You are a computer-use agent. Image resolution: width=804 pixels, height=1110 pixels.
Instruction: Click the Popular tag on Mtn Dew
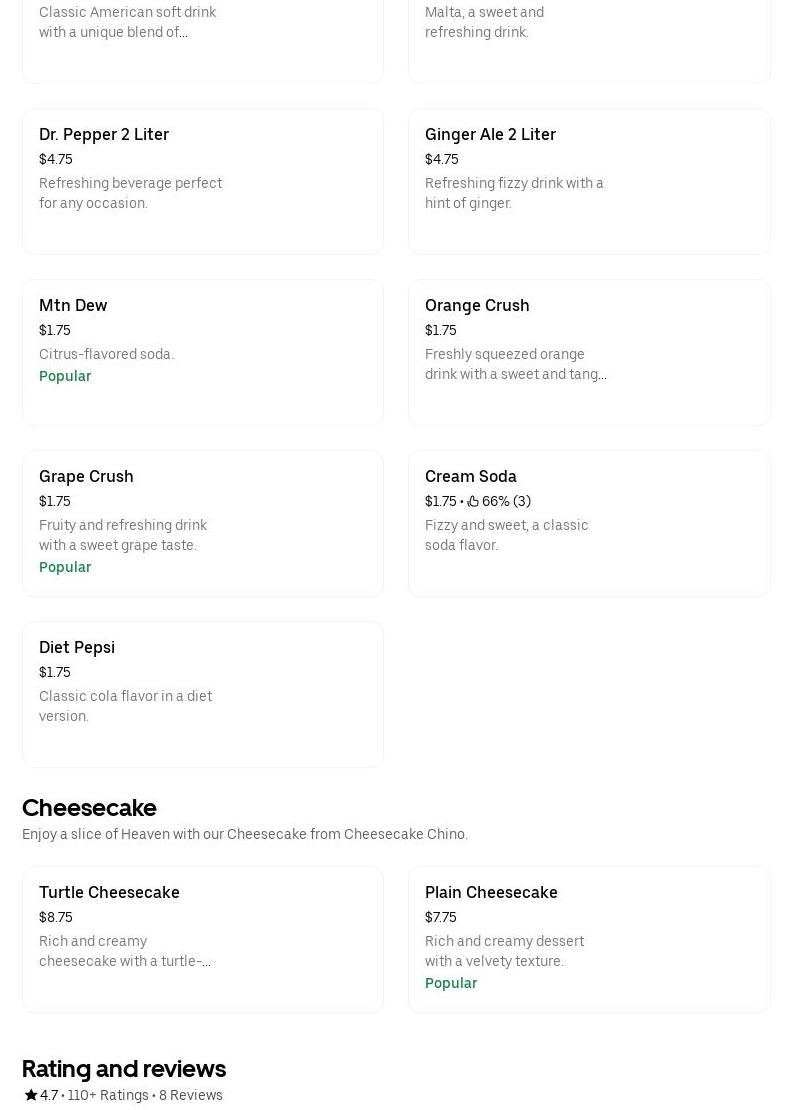pos(65,376)
